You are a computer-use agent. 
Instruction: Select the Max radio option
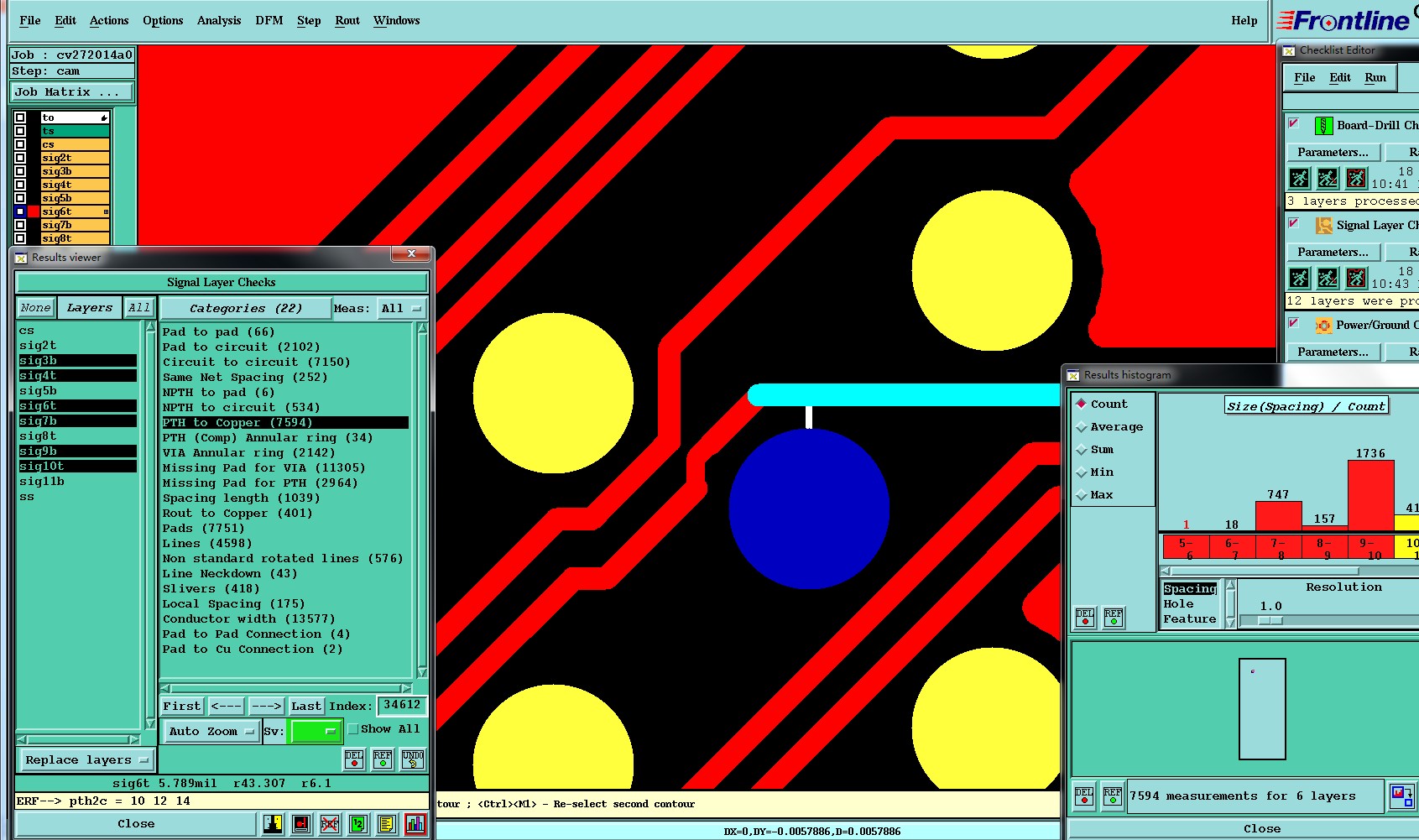(x=1082, y=494)
